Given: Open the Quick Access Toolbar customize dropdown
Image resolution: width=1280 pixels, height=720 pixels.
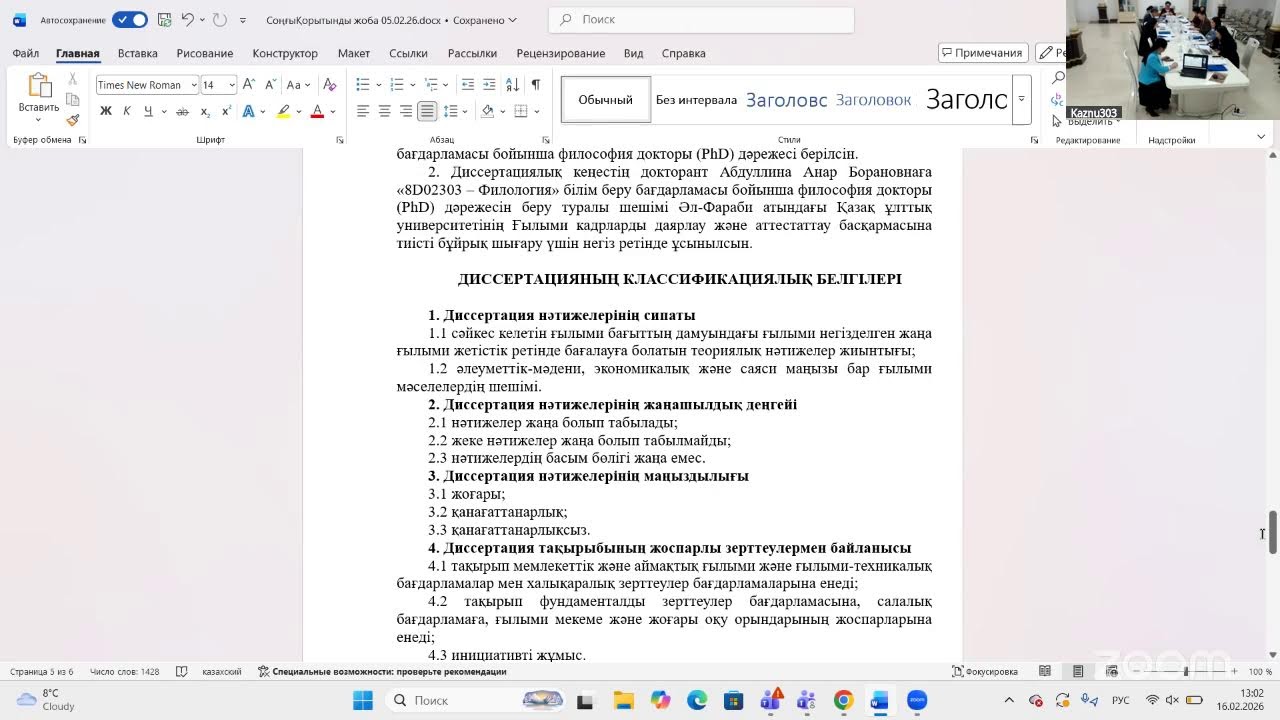Looking at the screenshot, I should (x=243, y=20).
